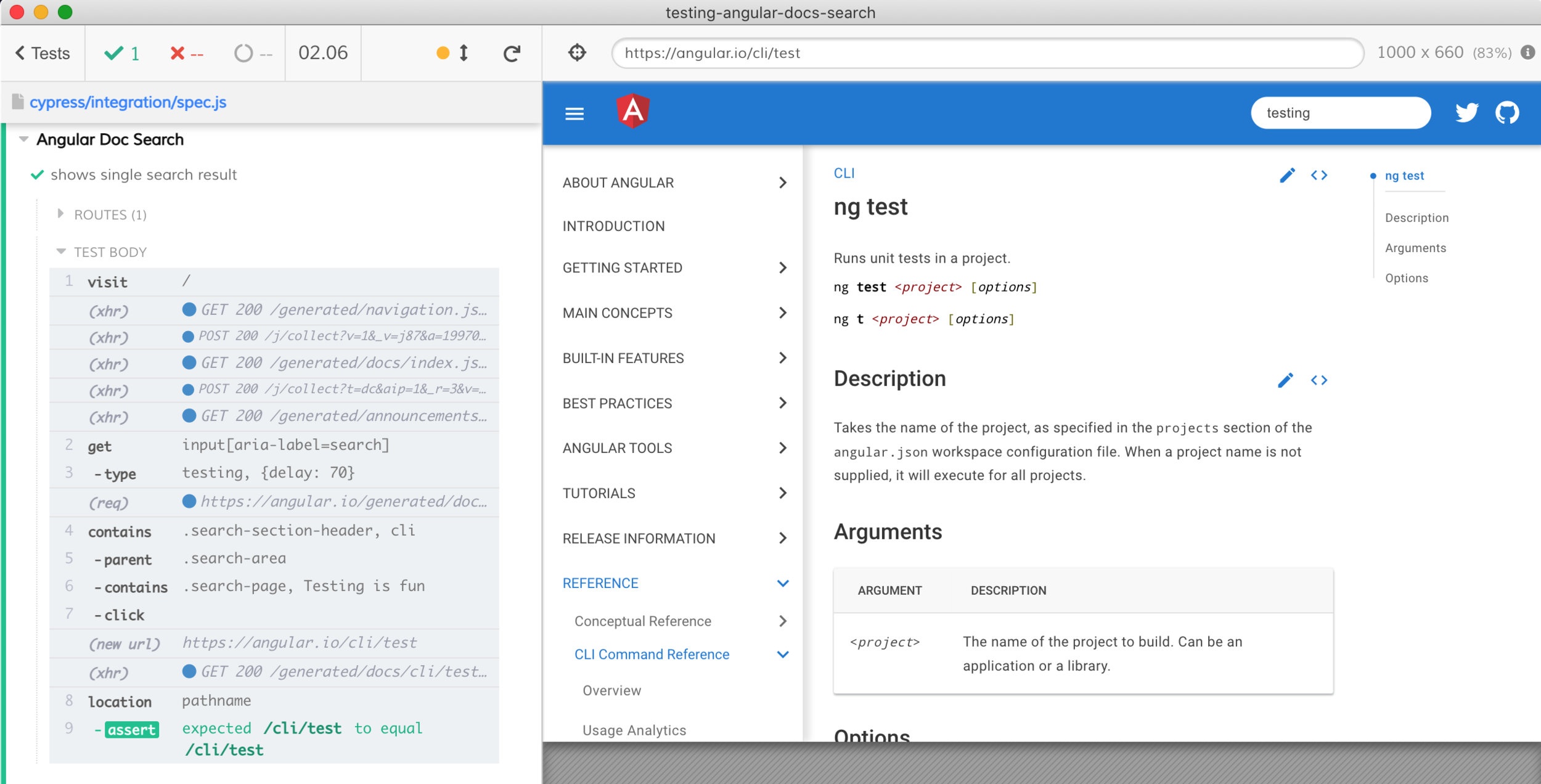Screen dimensions: 1541x784
Task: Toggle auto-scrolling arrow indicator
Action: [464, 53]
